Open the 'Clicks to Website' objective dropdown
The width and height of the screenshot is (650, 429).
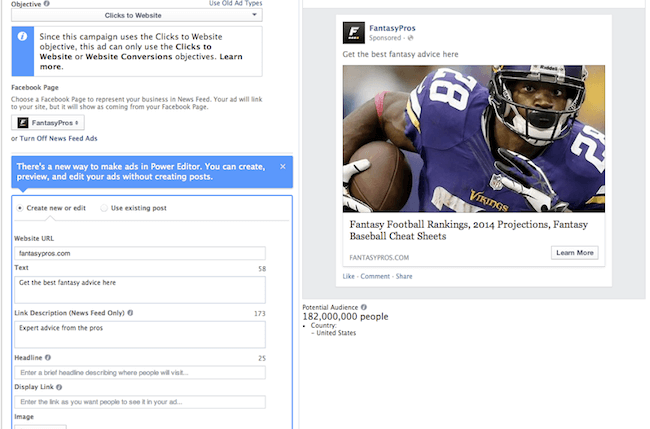pyautogui.click(x=138, y=16)
